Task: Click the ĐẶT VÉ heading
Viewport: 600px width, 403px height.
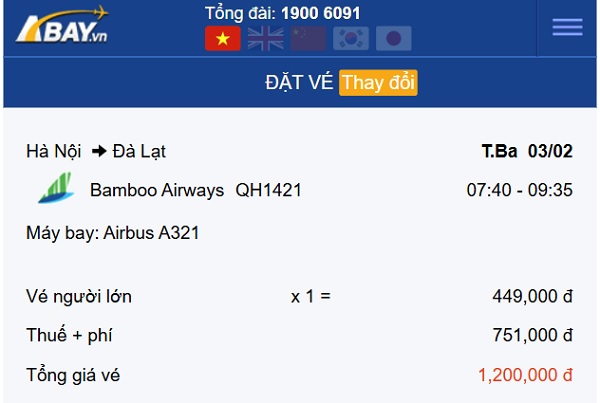Action: (299, 83)
